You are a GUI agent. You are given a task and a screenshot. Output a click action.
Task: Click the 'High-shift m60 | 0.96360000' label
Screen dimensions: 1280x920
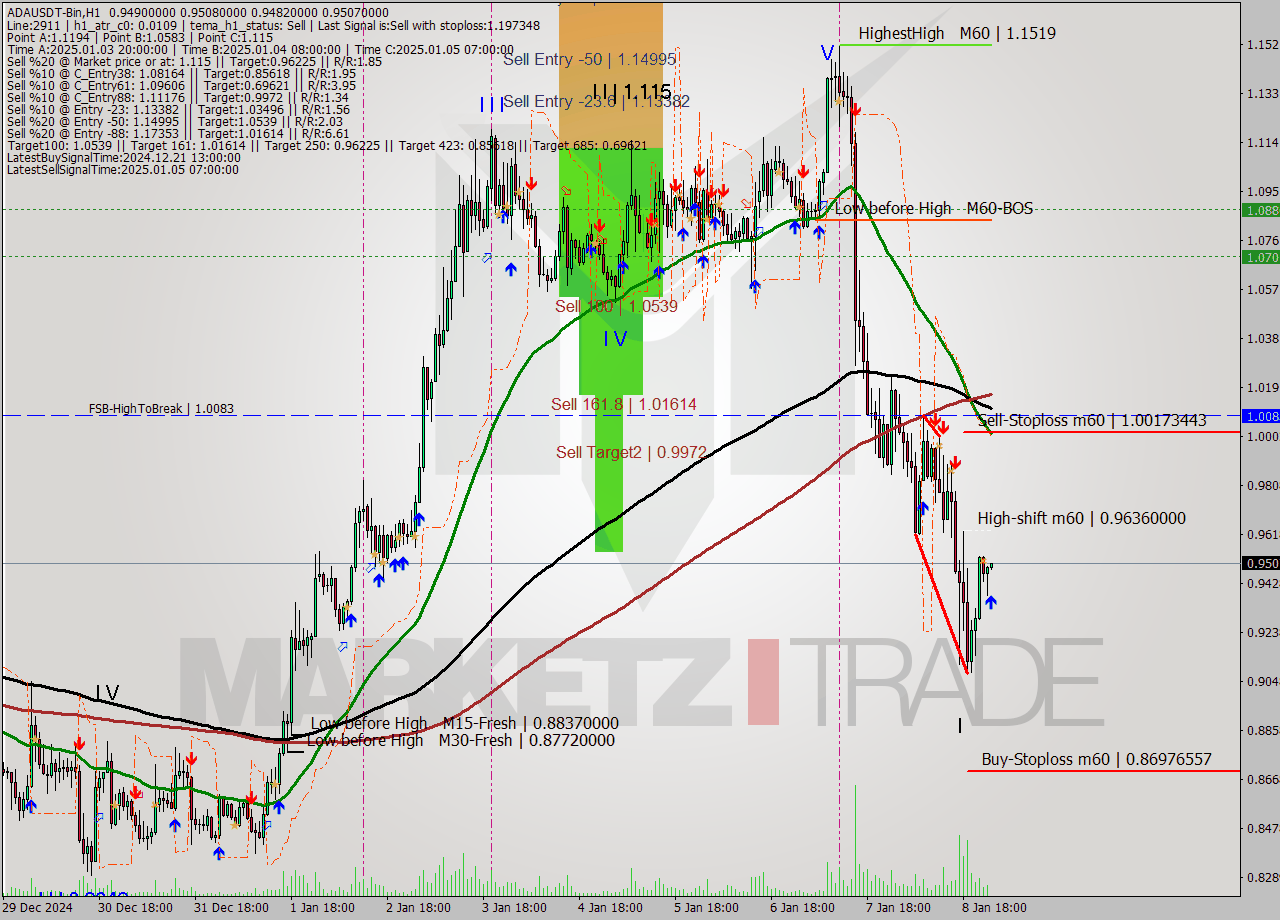tap(1082, 518)
